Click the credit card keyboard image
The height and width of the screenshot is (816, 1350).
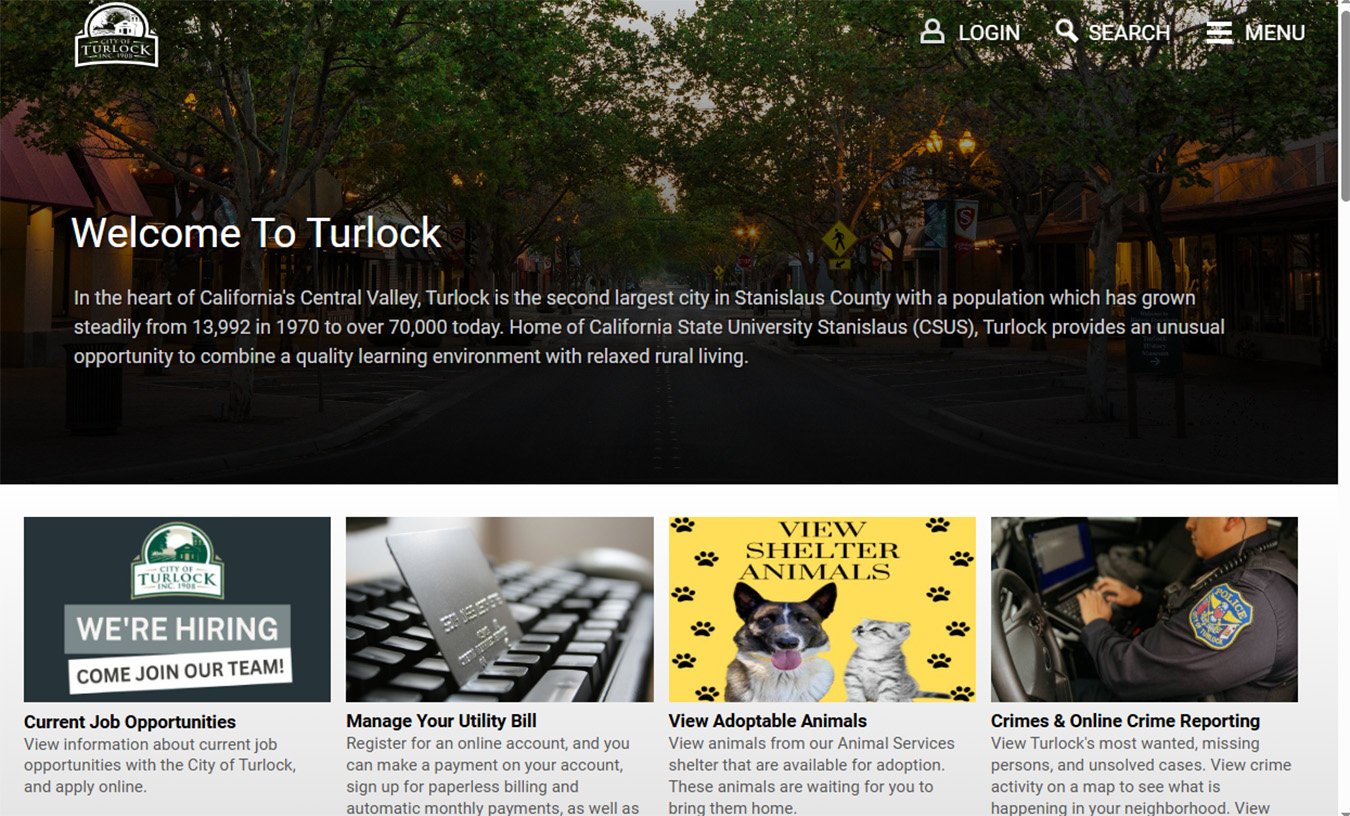point(499,609)
